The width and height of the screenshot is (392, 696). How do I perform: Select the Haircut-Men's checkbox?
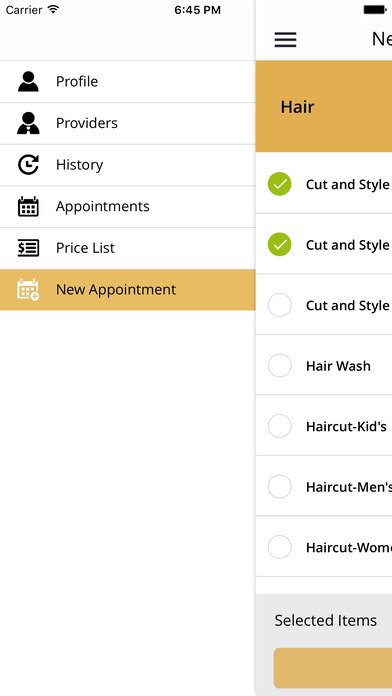[280, 486]
